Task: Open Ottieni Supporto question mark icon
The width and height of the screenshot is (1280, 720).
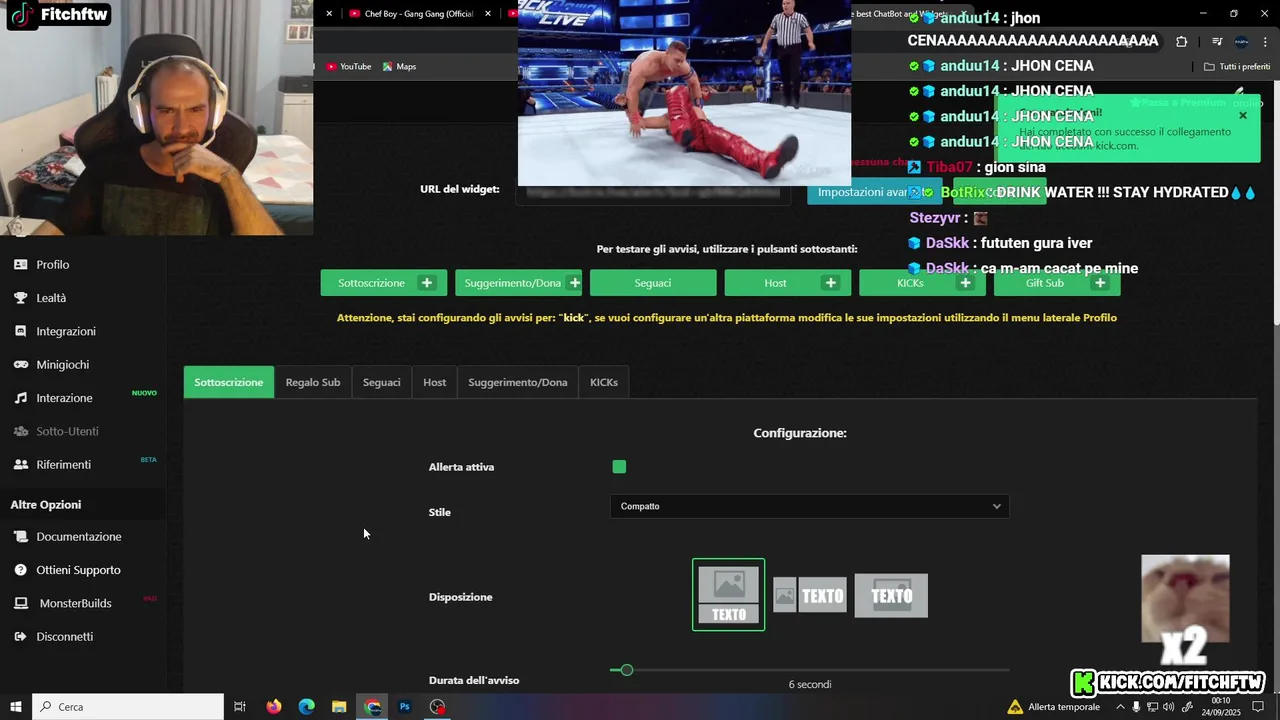Action: [x=20, y=570]
